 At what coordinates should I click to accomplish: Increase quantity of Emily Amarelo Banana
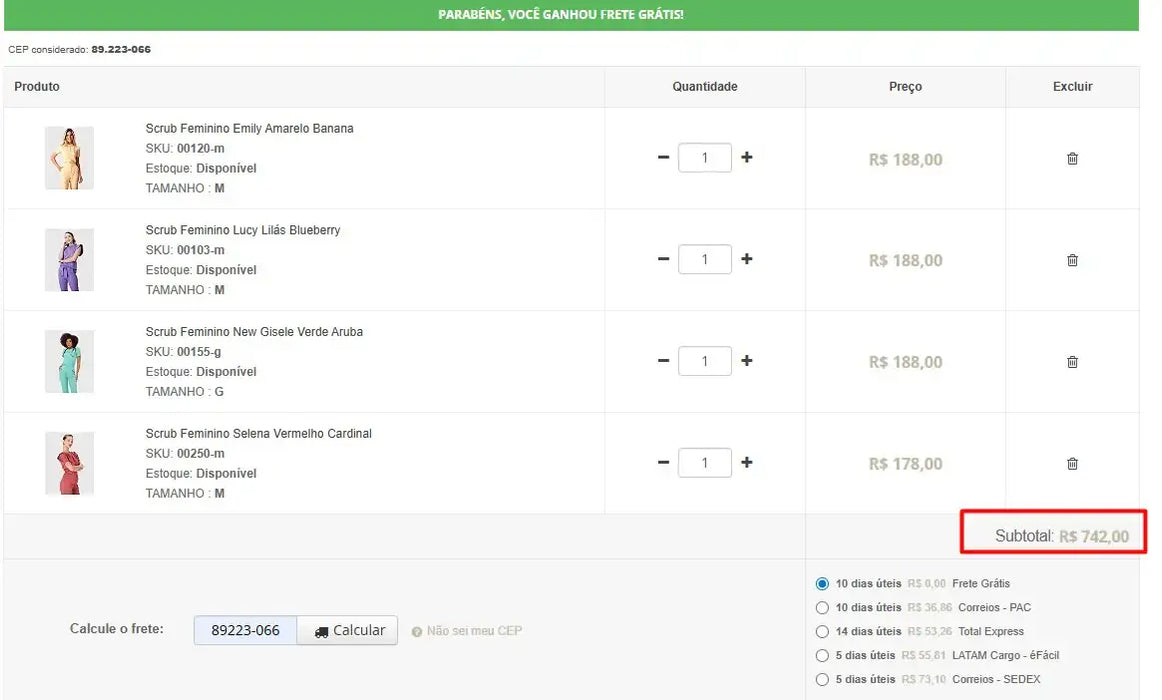pyautogui.click(x=746, y=157)
